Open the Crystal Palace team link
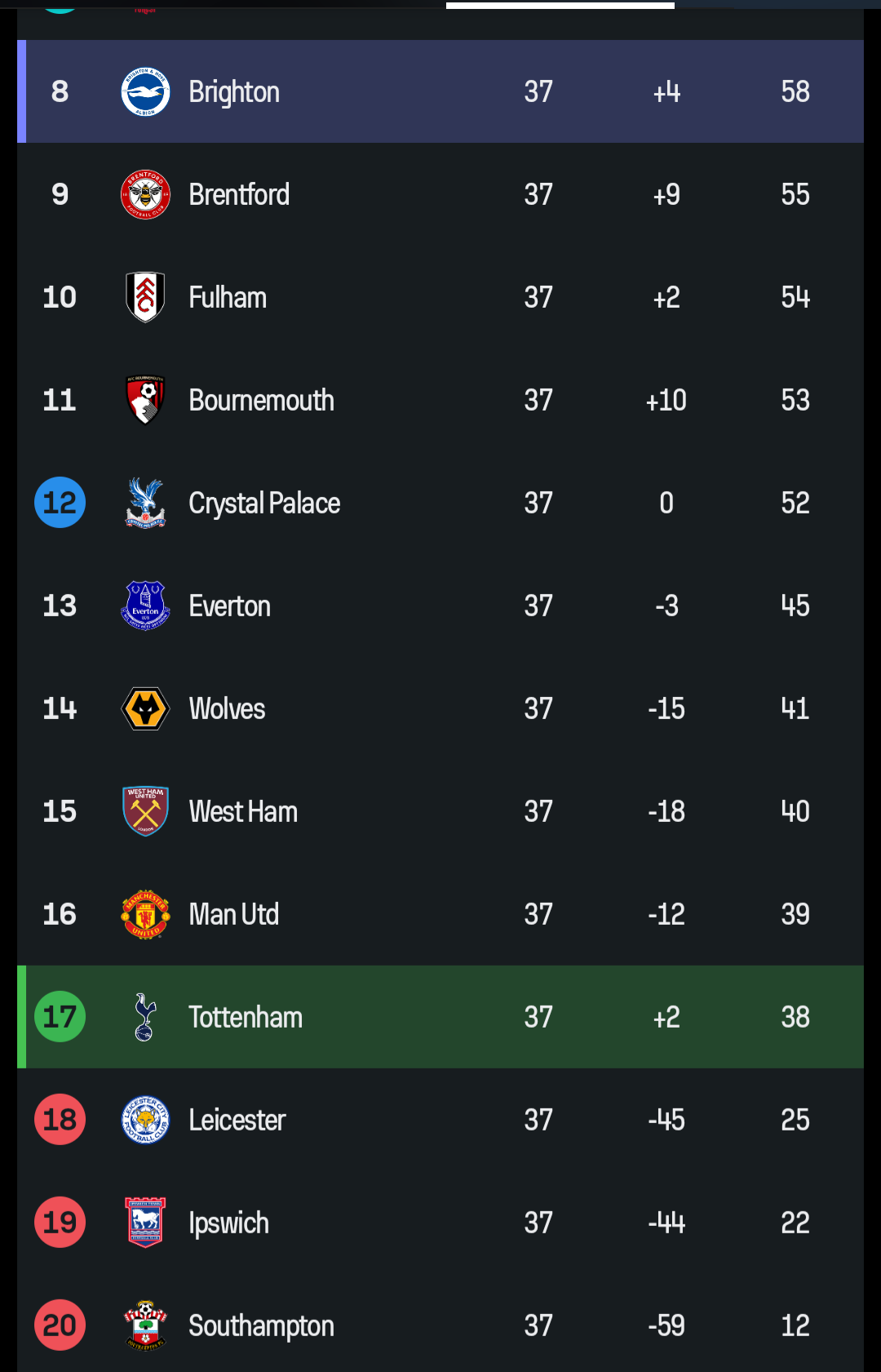Screen dimensions: 881x1372 click(x=264, y=504)
